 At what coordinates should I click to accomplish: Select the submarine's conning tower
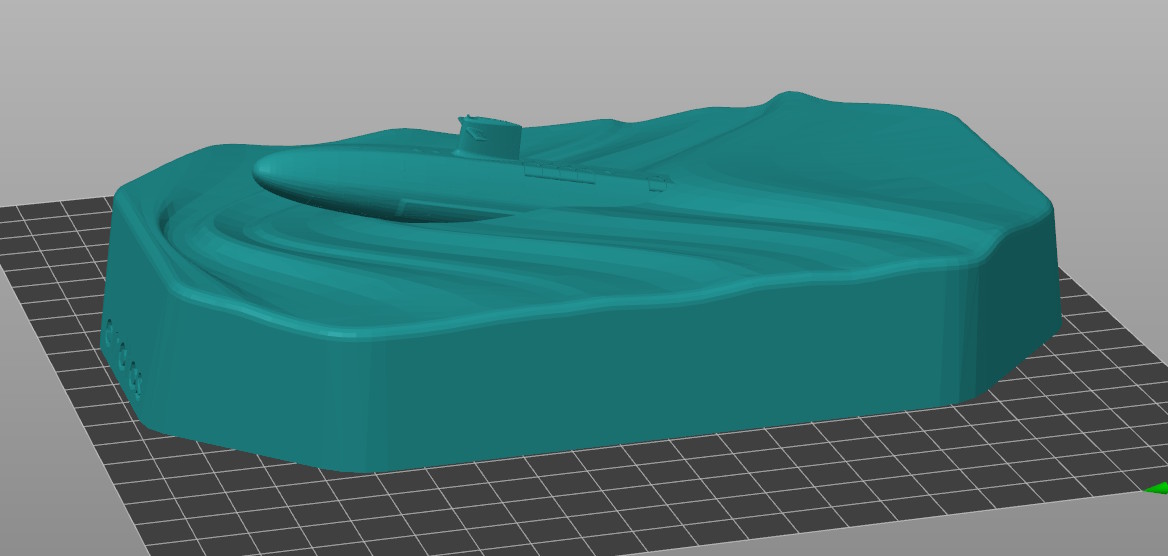coord(489,140)
